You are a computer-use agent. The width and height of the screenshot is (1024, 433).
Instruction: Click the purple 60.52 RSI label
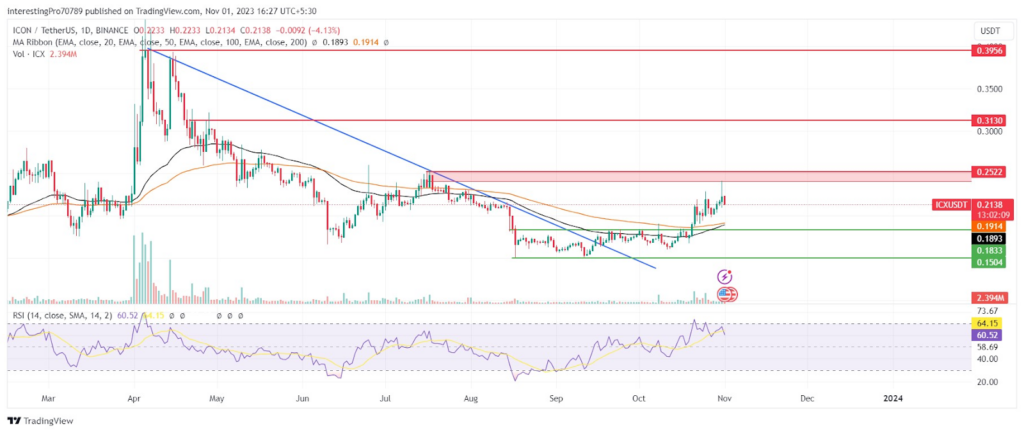[988, 335]
